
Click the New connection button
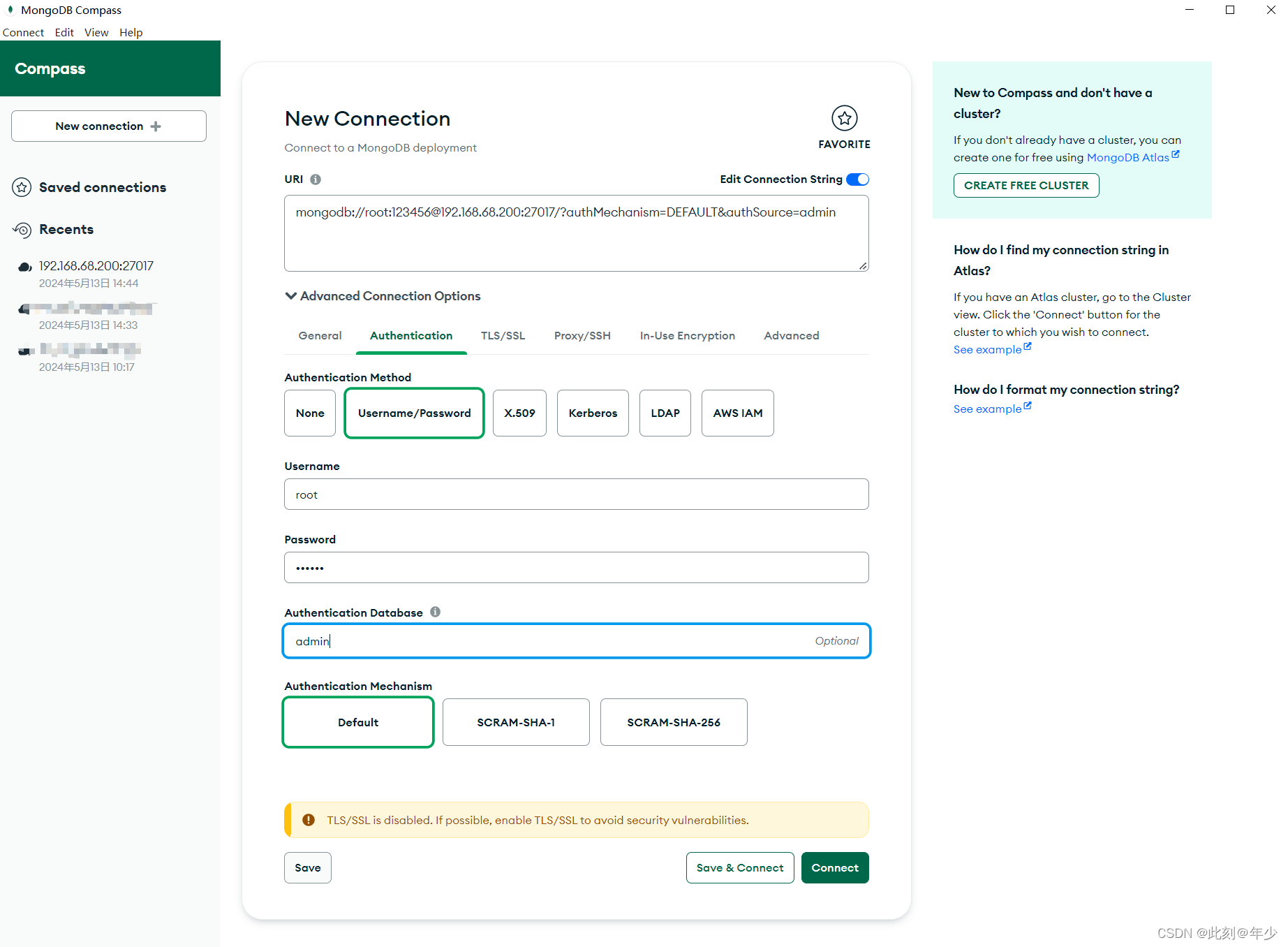pyautogui.click(x=109, y=126)
